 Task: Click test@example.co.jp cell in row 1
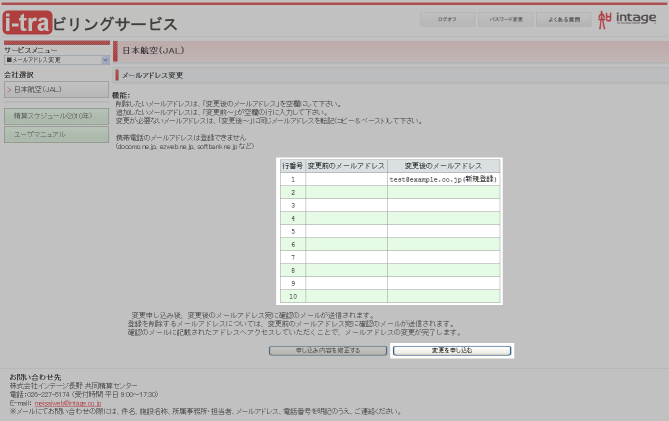[x=443, y=179]
